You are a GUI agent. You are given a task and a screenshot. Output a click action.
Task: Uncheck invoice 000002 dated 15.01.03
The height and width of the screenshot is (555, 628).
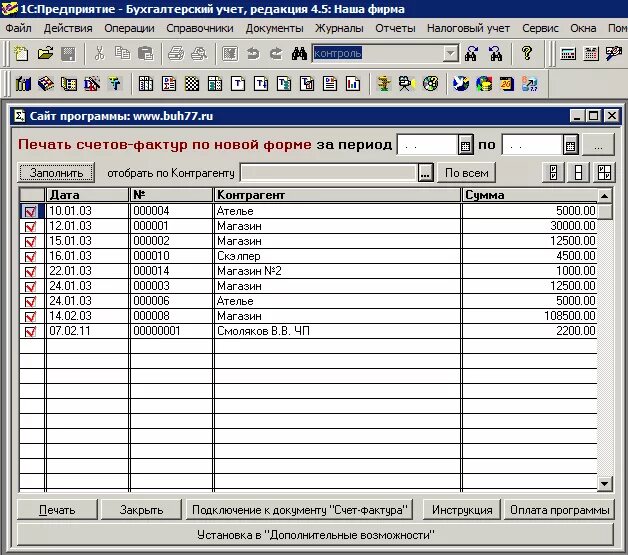pyautogui.click(x=30, y=241)
